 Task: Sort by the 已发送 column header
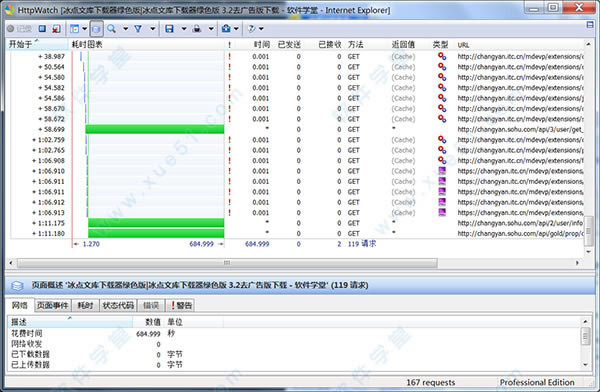pos(289,44)
